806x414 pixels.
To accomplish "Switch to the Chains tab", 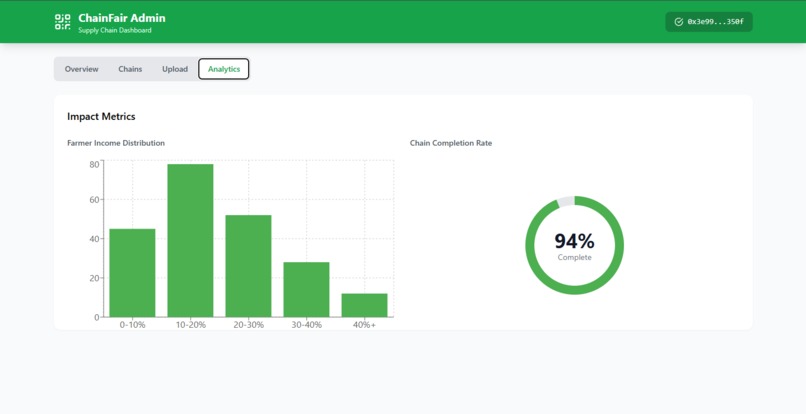I will point(130,69).
